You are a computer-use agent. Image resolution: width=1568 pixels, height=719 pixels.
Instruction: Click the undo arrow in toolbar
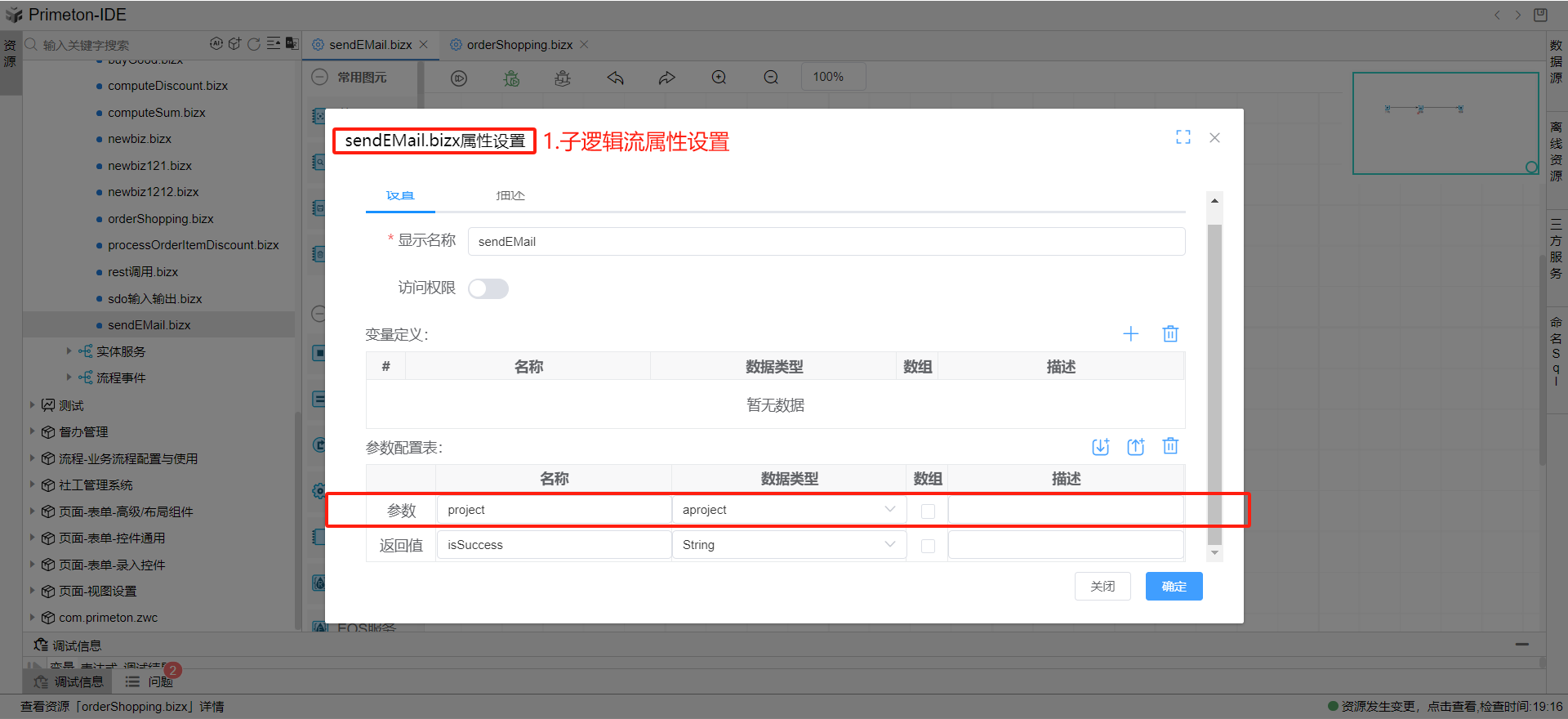coord(615,78)
